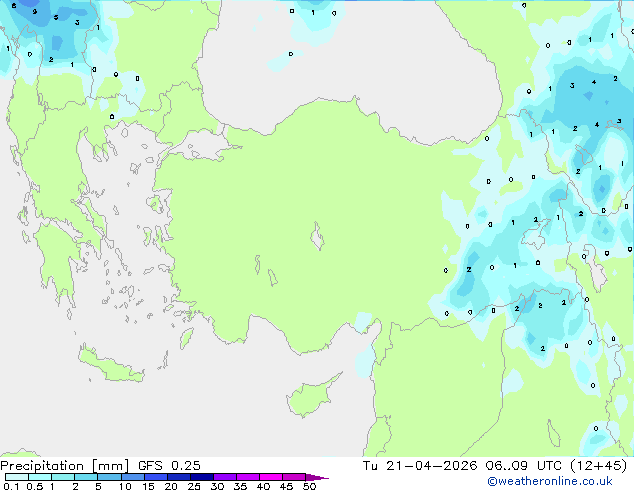The width and height of the screenshot is (634, 490).
Task: Click the '50' legend scale label
Action: coord(309,486)
